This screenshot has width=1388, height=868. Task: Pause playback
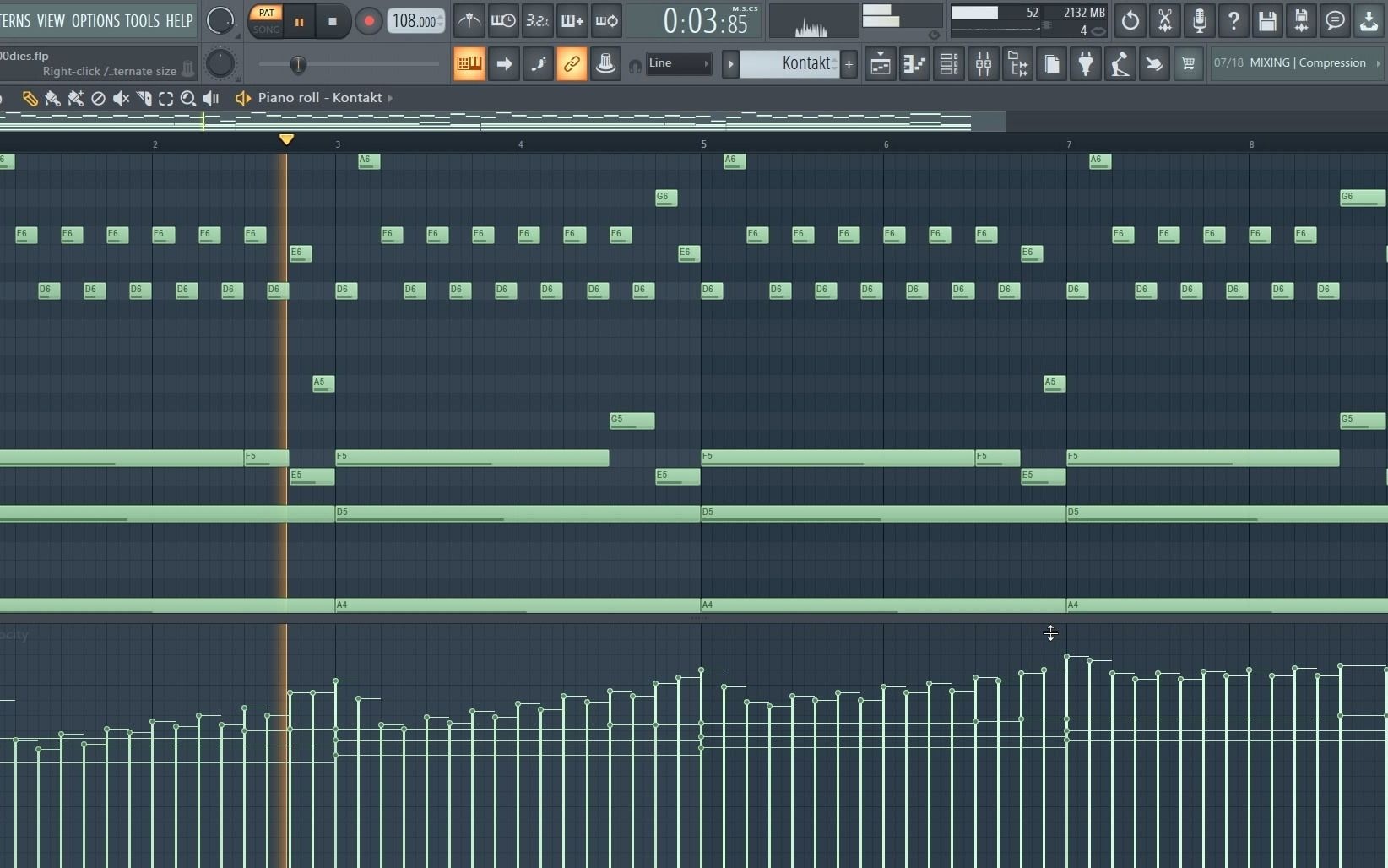pyautogui.click(x=299, y=22)
